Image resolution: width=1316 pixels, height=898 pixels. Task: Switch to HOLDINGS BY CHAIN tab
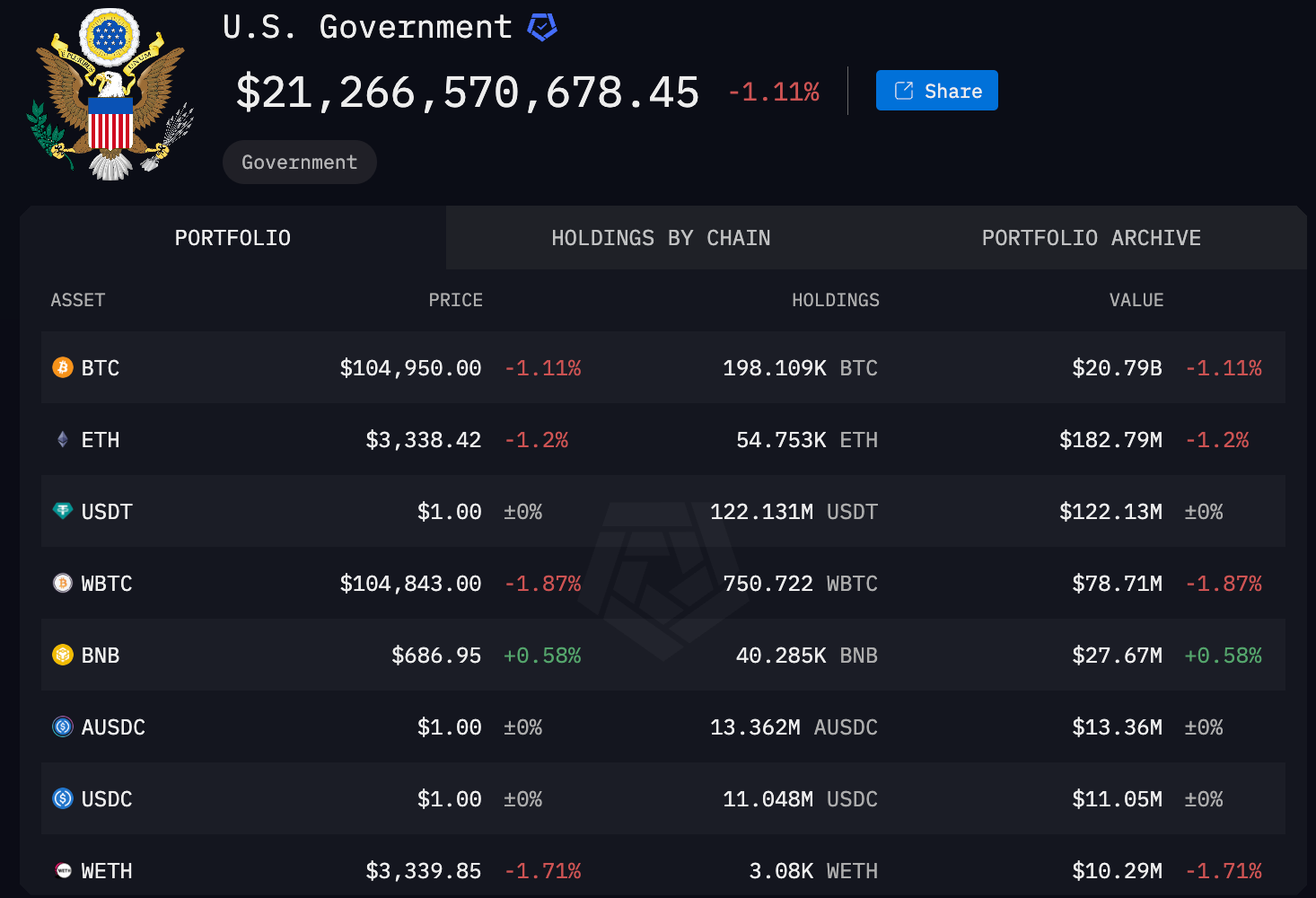(661, 238)
